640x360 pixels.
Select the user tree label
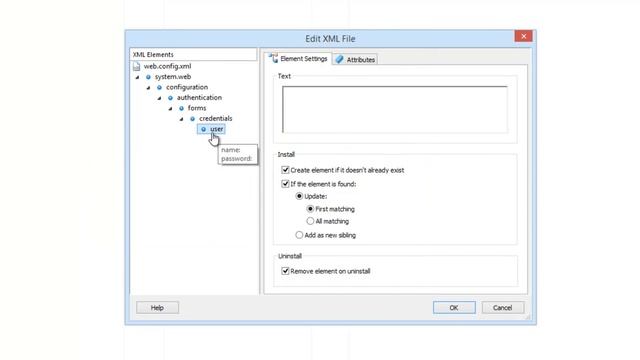(216, 129)
